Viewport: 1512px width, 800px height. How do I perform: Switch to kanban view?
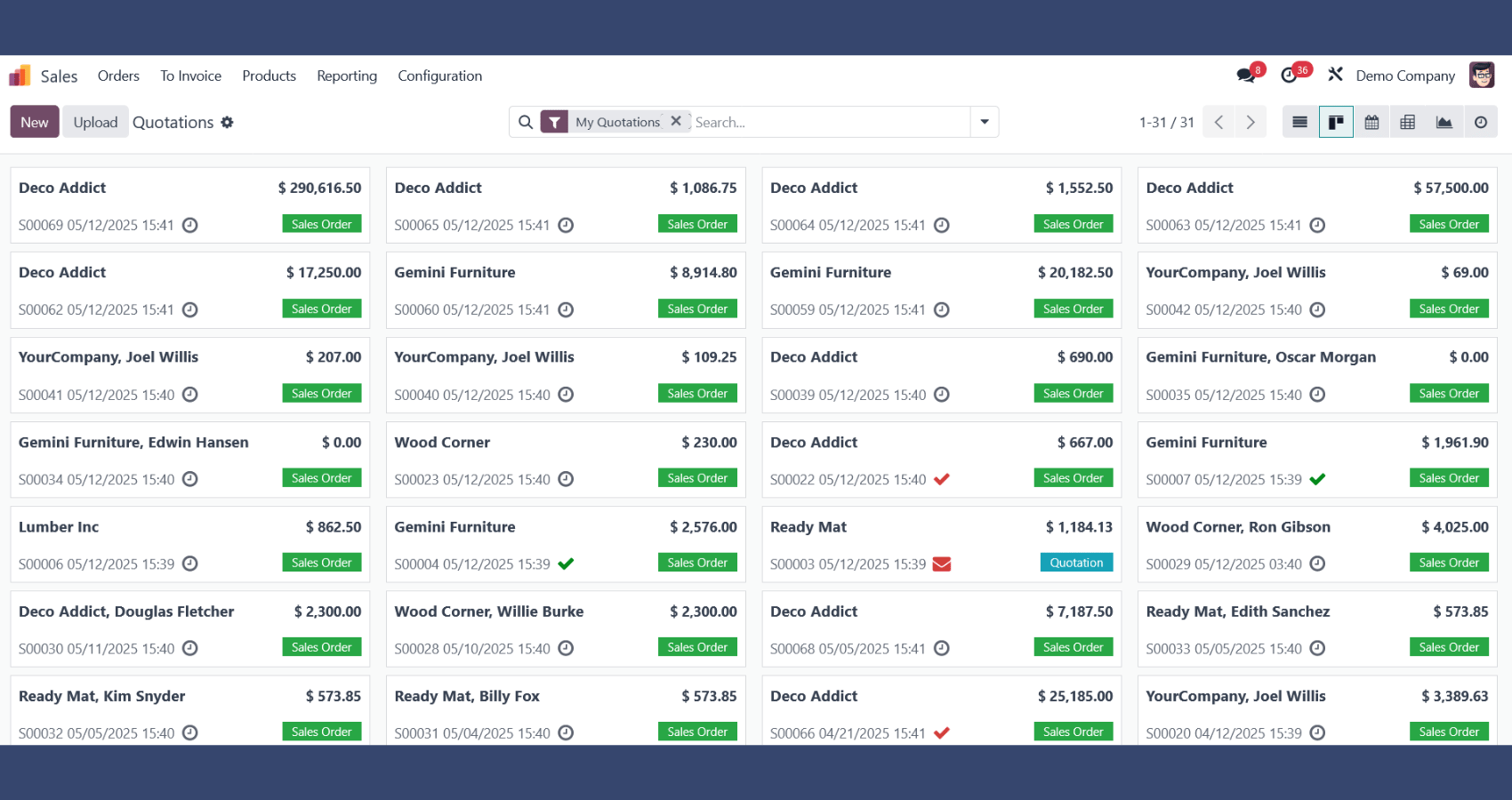coord(1336,122)
